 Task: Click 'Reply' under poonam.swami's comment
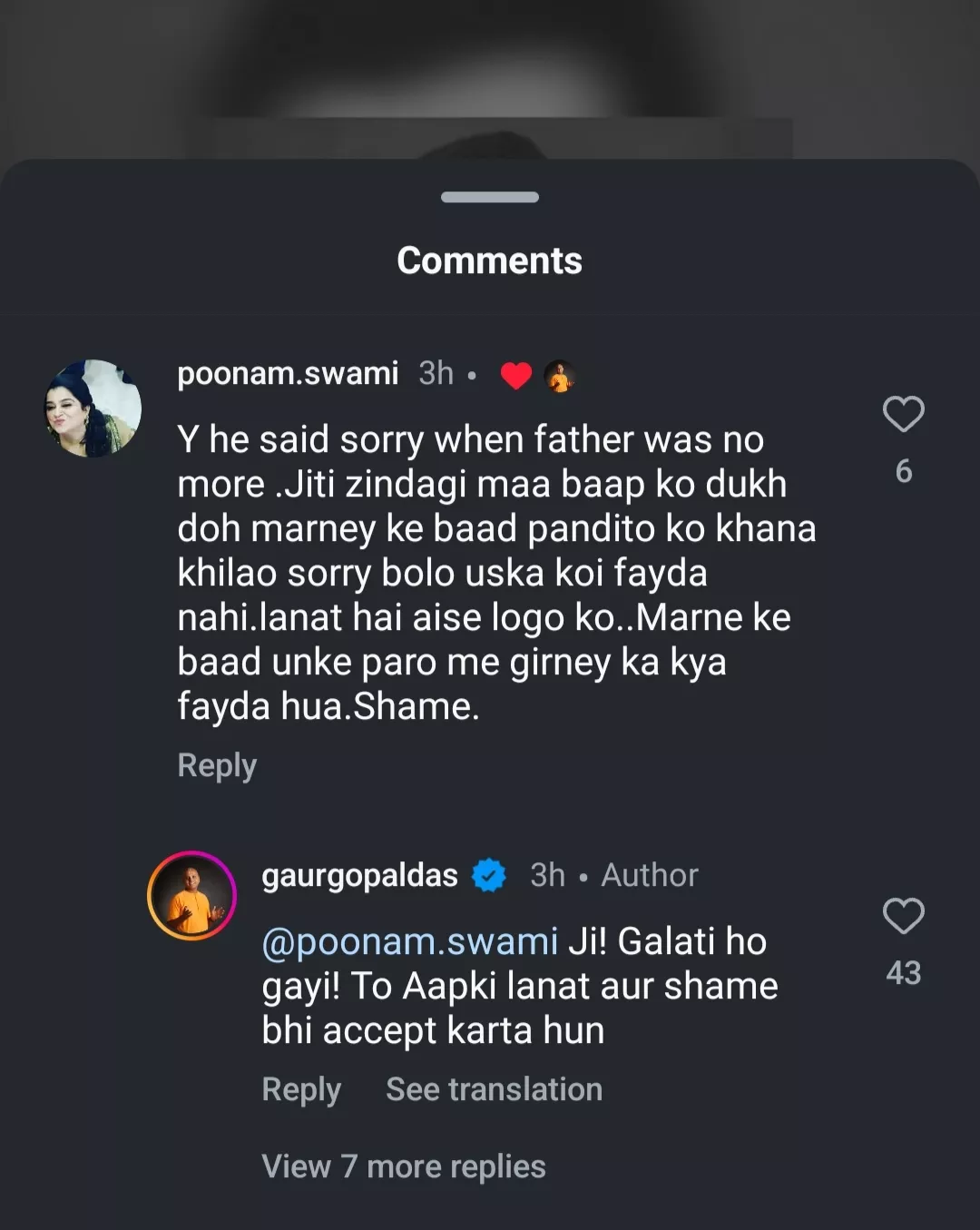tap(216, 765)
